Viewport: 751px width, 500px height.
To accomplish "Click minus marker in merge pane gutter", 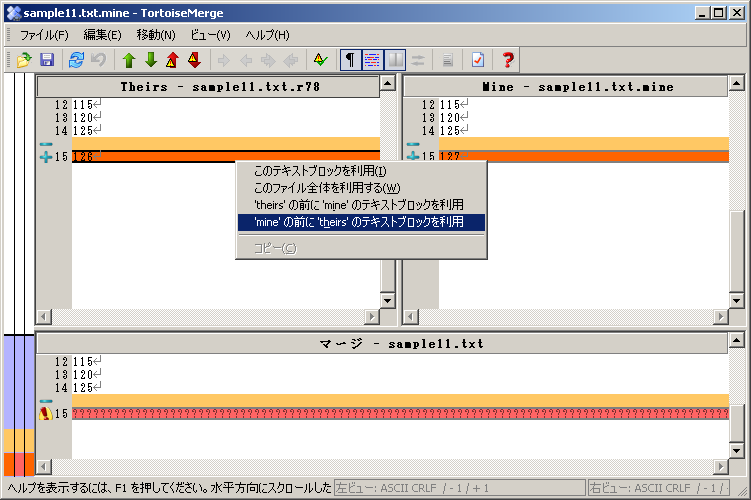I will (x=46, y=401).
